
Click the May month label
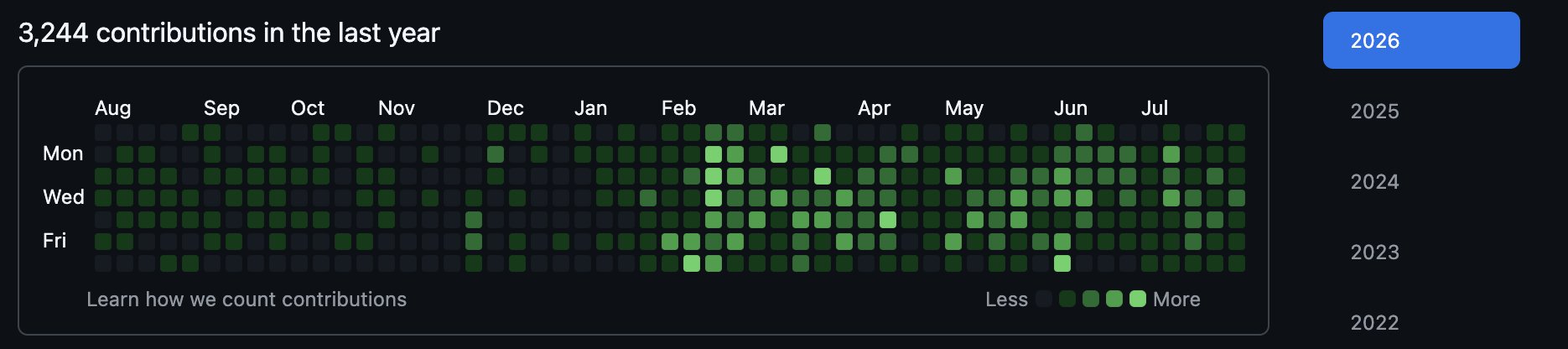pyautogui.click(x=964, y=108)
